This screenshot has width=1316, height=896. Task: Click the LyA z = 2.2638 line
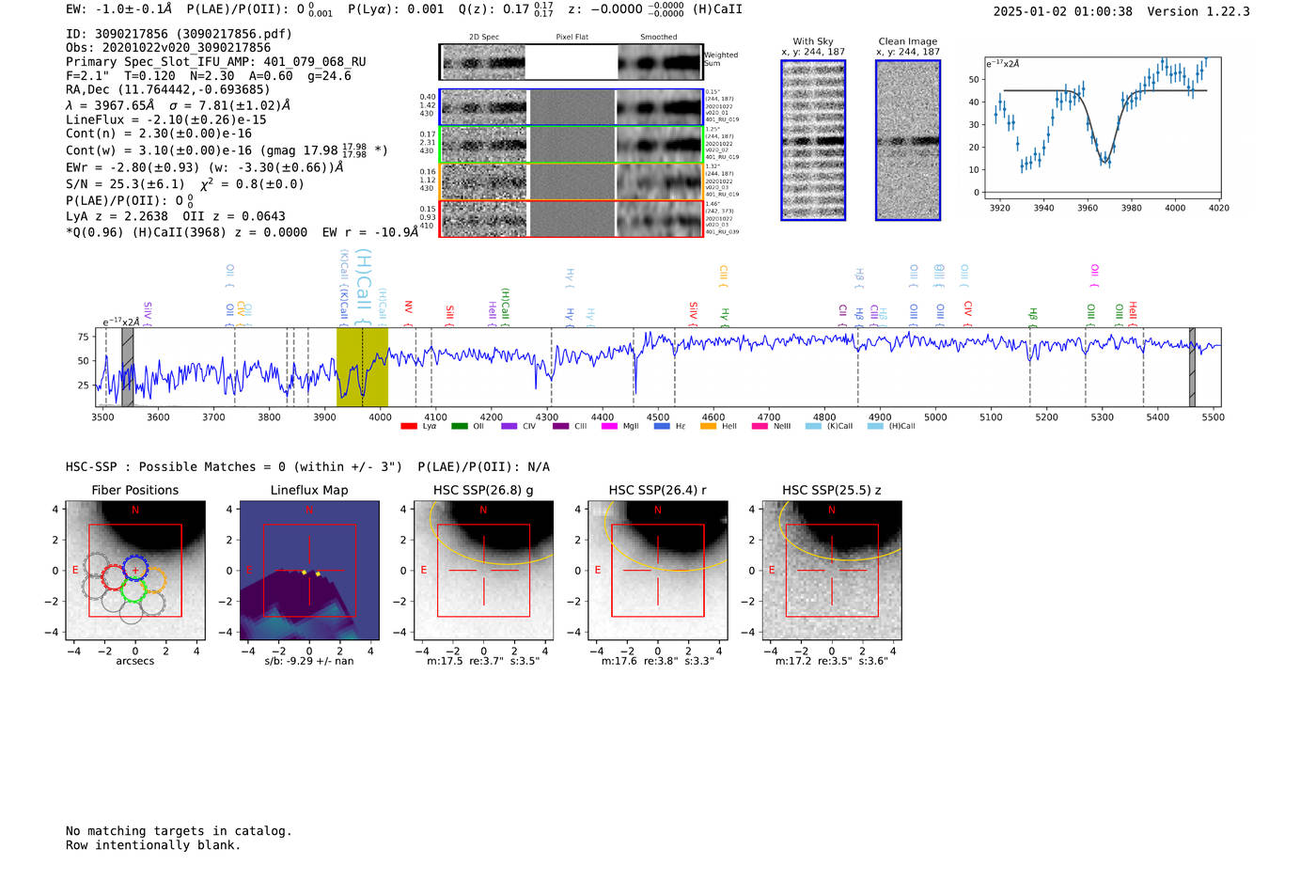163,216
